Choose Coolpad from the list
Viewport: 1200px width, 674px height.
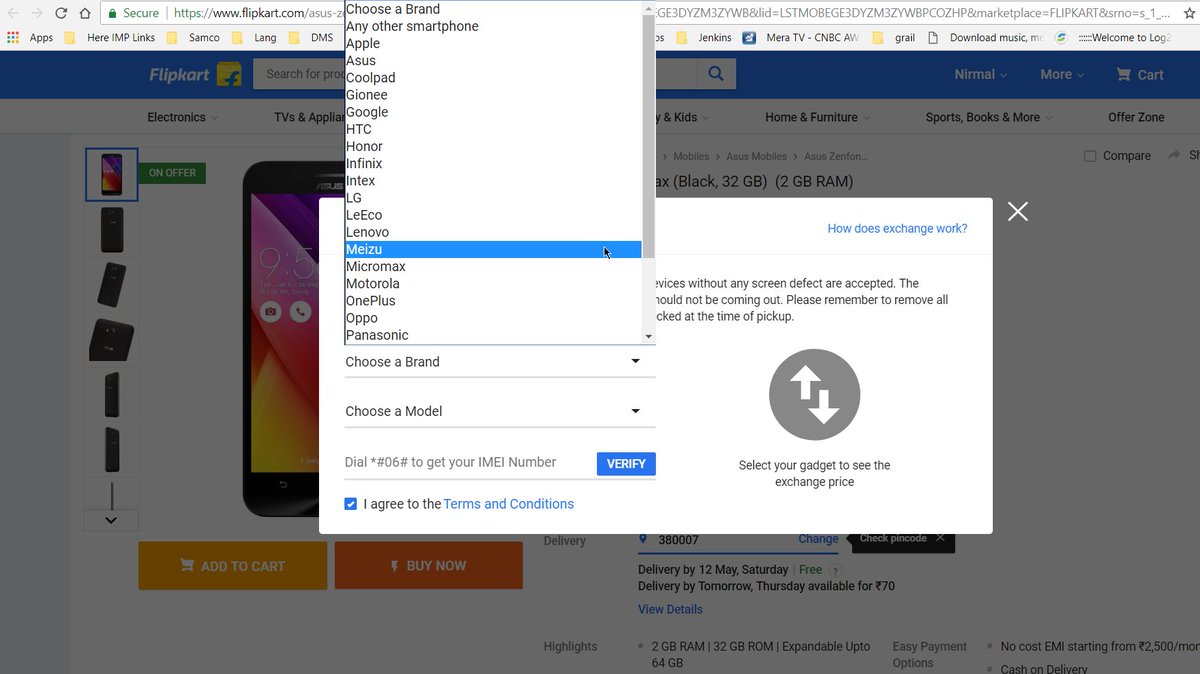(493, 77)
